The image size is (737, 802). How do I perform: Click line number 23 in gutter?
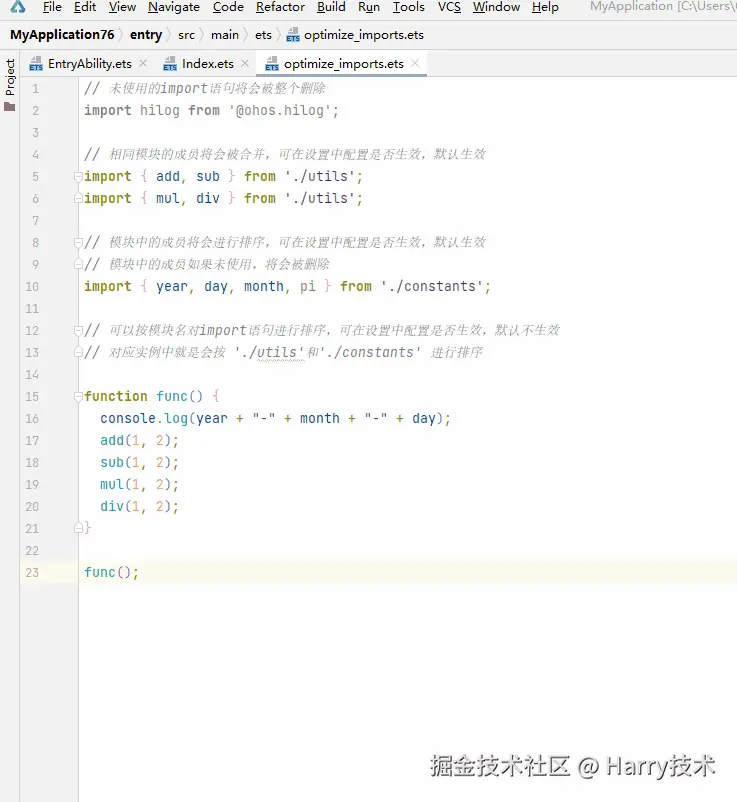coord(32,573)
